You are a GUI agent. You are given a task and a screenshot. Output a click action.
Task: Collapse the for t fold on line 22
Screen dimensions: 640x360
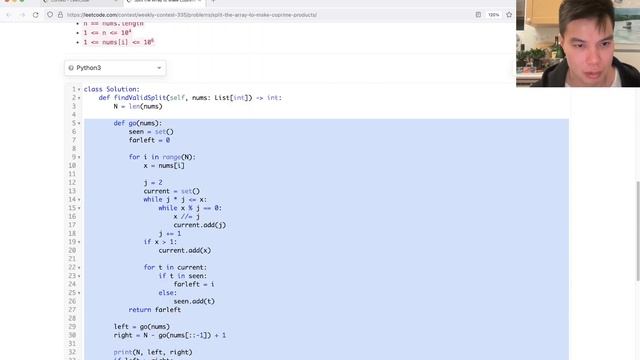[79, 268]
